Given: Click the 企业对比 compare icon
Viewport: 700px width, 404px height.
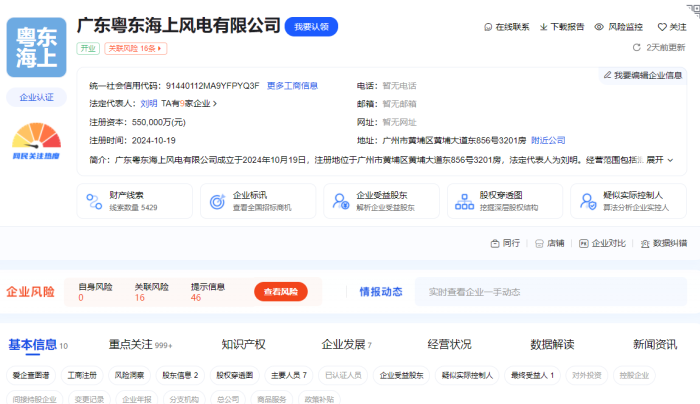Looking at the screenshot, I should coord(583,244).
